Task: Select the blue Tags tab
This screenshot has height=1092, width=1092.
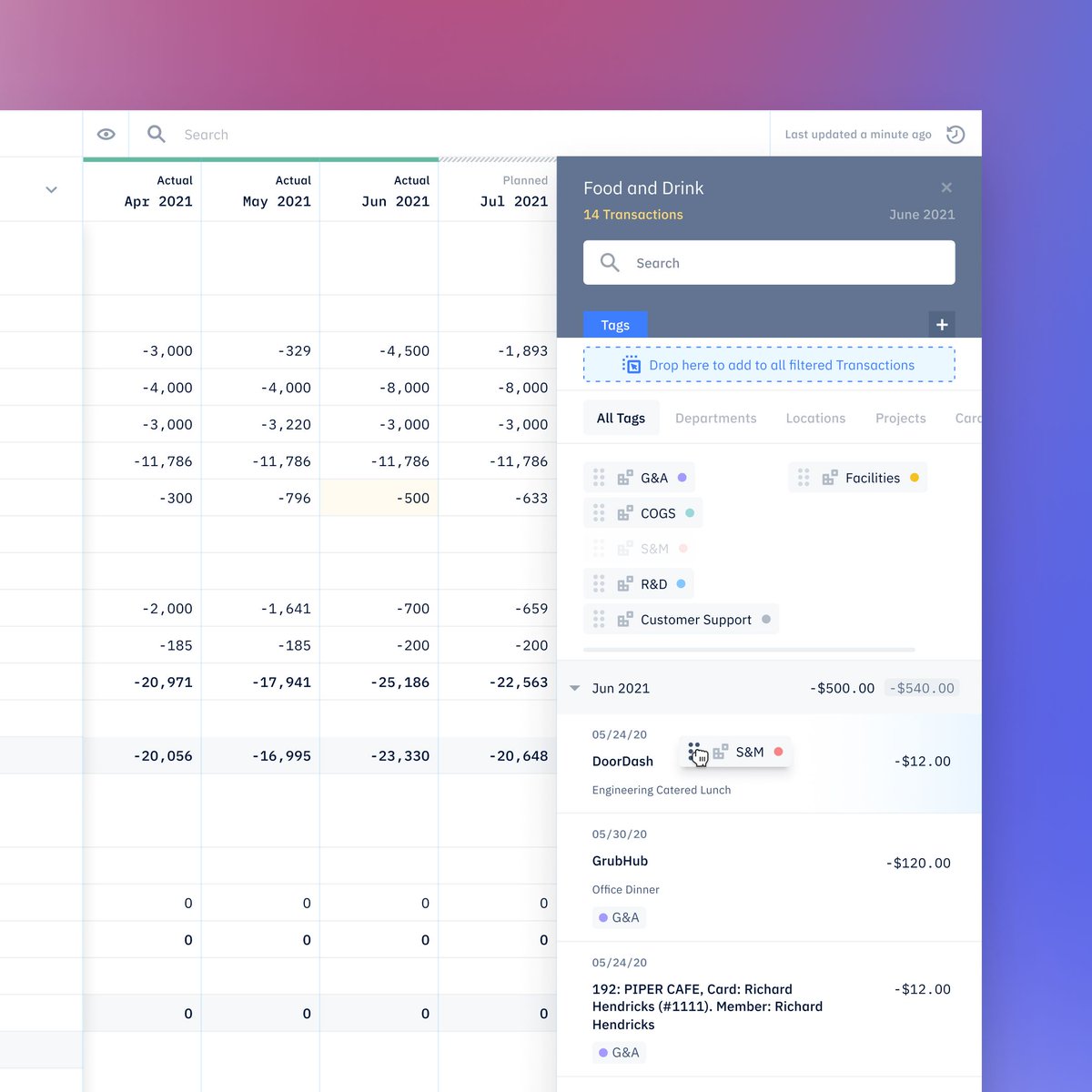Action: click(615, 325)
